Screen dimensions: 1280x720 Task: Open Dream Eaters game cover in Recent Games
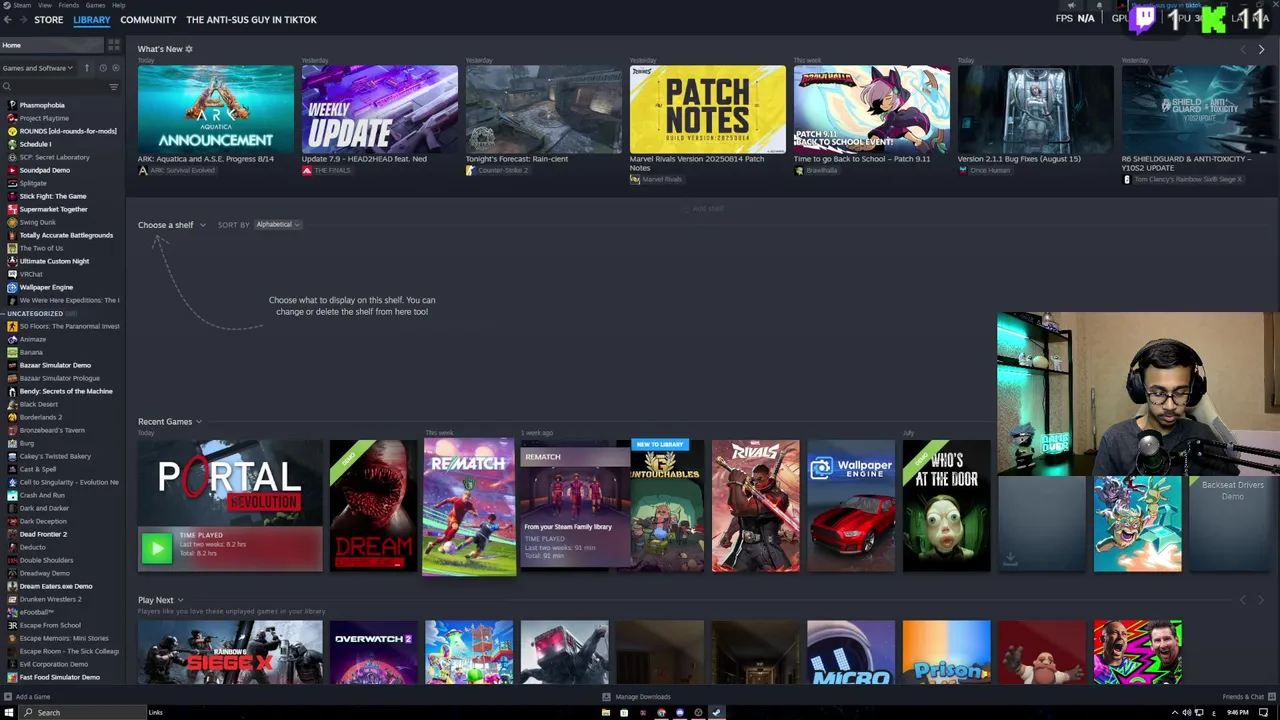click(373, 506)
